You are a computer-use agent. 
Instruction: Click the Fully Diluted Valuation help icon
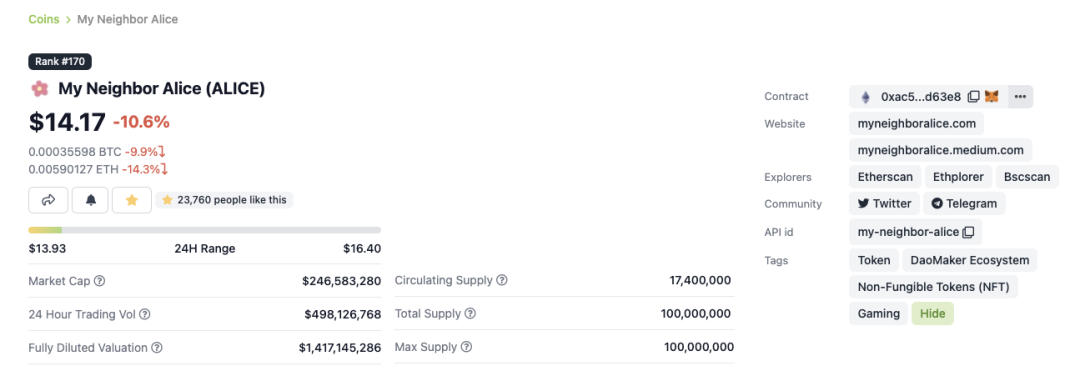[x=157, y=348]
